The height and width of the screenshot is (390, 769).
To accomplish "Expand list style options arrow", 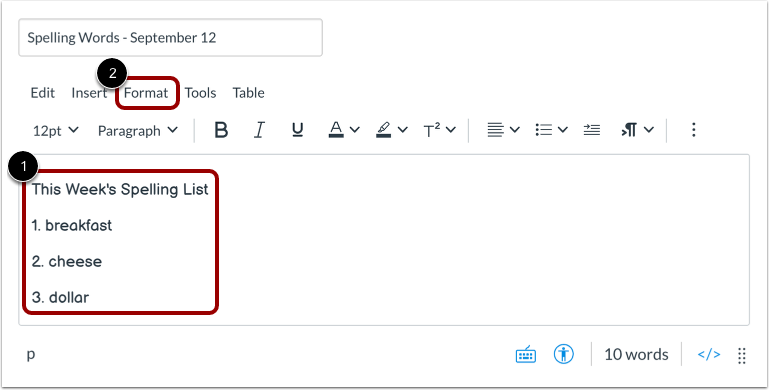I will [563, 130].
